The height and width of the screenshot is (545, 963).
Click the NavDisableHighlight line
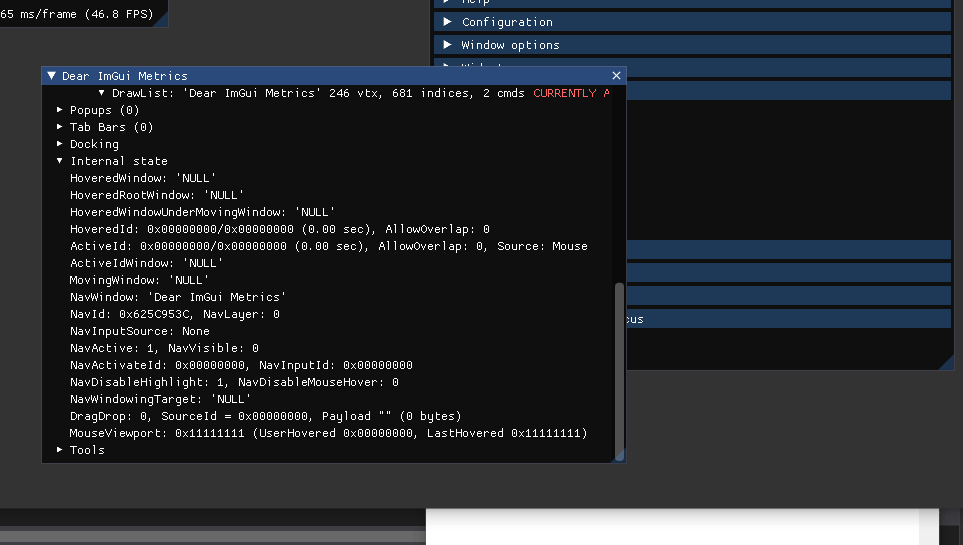[234, 382]
